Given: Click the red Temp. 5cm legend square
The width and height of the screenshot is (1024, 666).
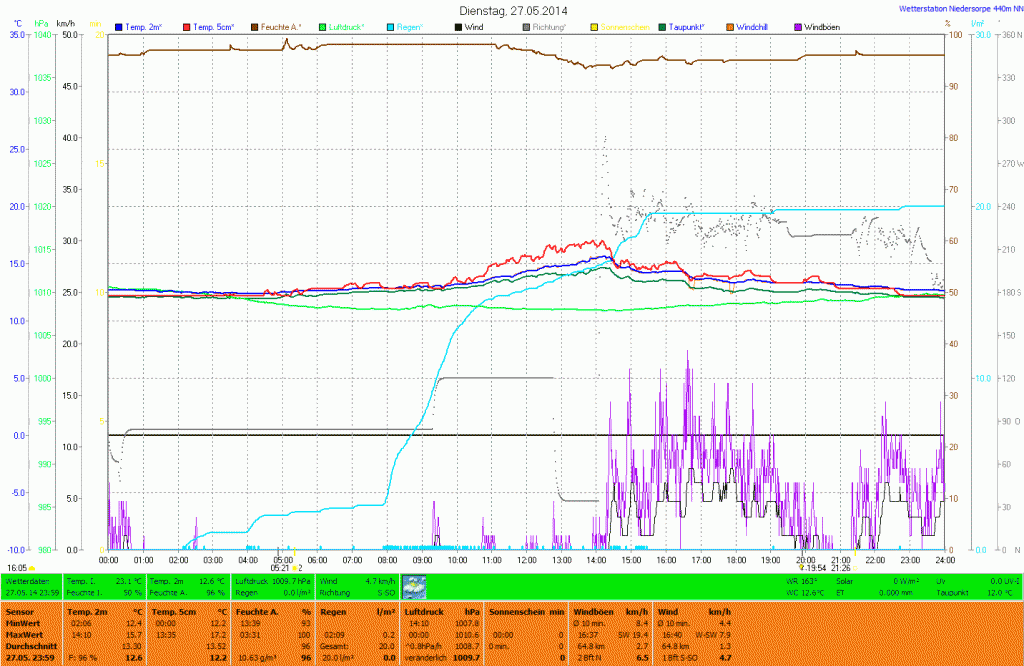Looking at the screenshot, I should coord(186,26).
